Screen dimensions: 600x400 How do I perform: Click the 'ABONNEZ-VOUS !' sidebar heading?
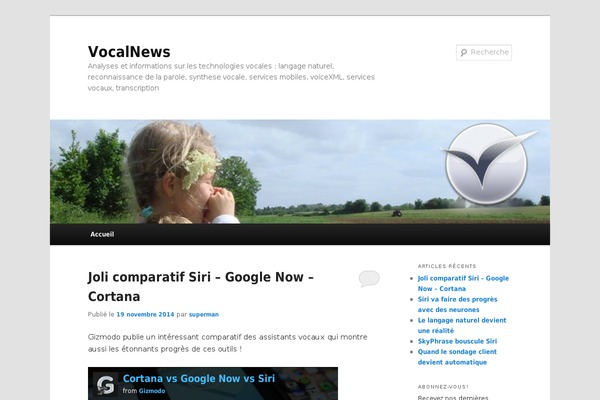tap(443, 387)
